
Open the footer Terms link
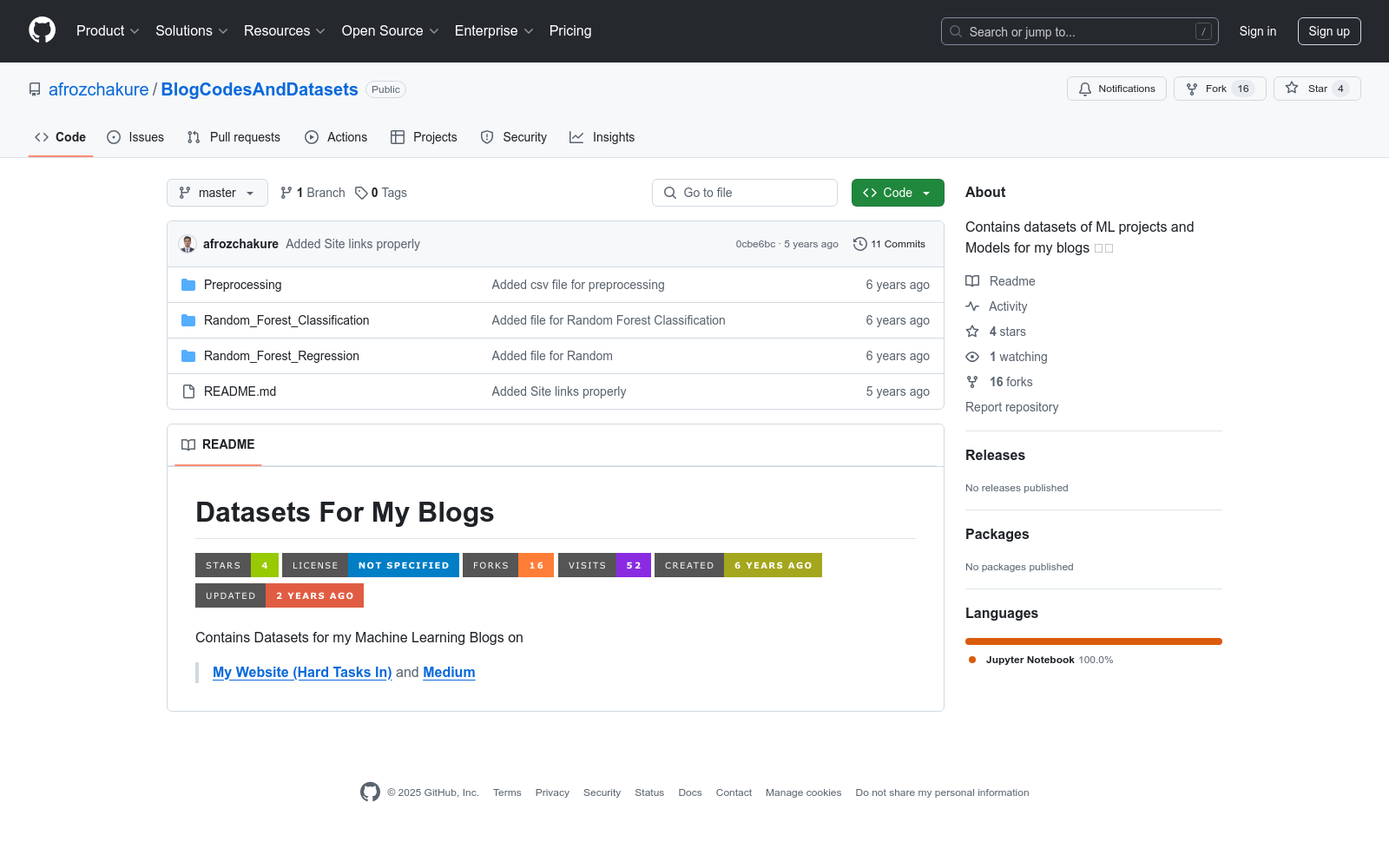507,792
